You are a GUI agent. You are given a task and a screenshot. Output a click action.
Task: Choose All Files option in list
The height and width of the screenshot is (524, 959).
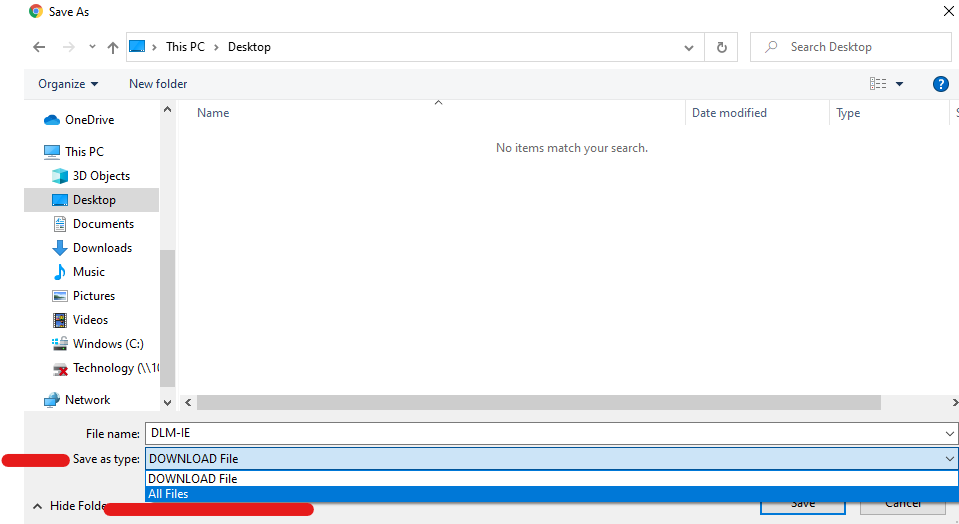click(x=552, y=494)
